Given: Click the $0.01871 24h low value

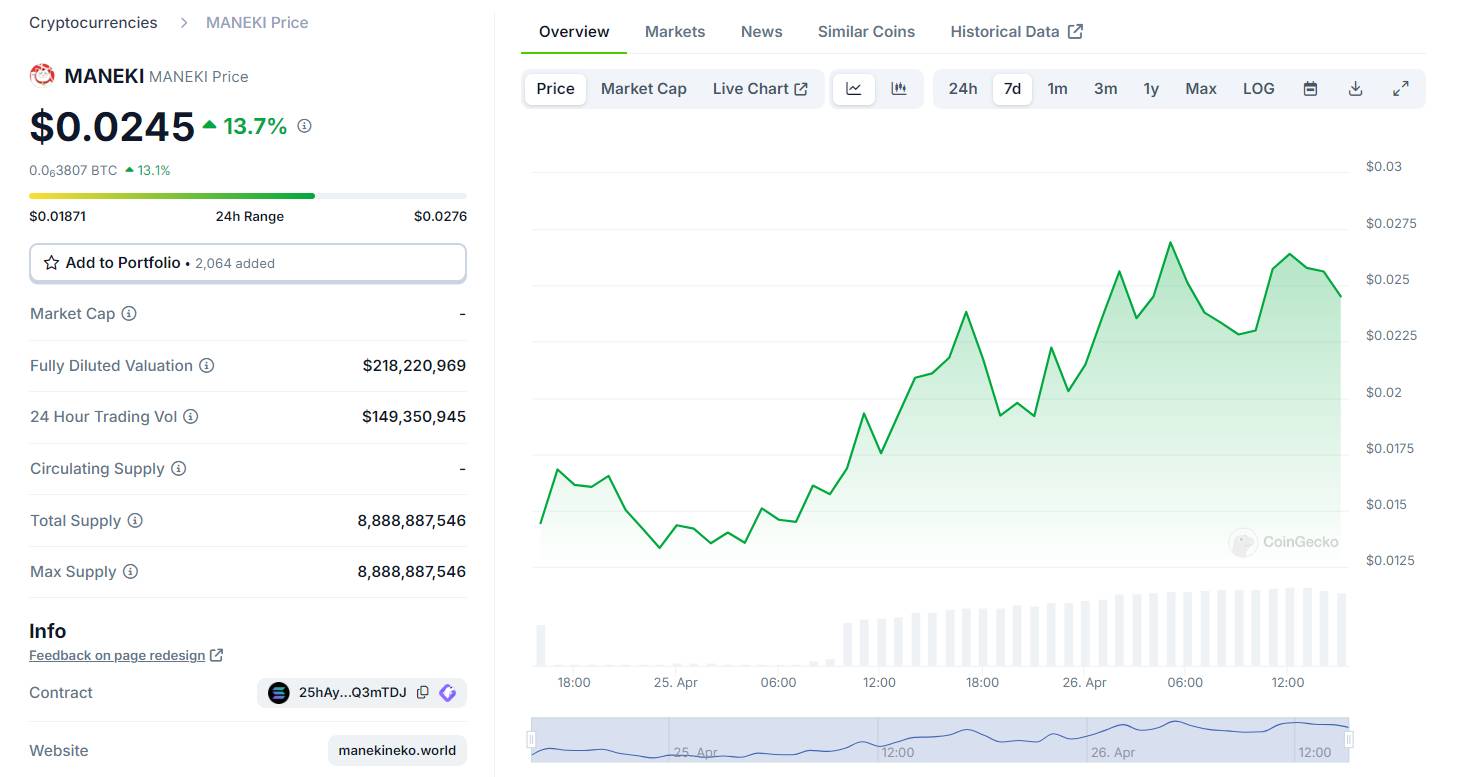Looking at the screenshot, I should click(x=57, y=217).
